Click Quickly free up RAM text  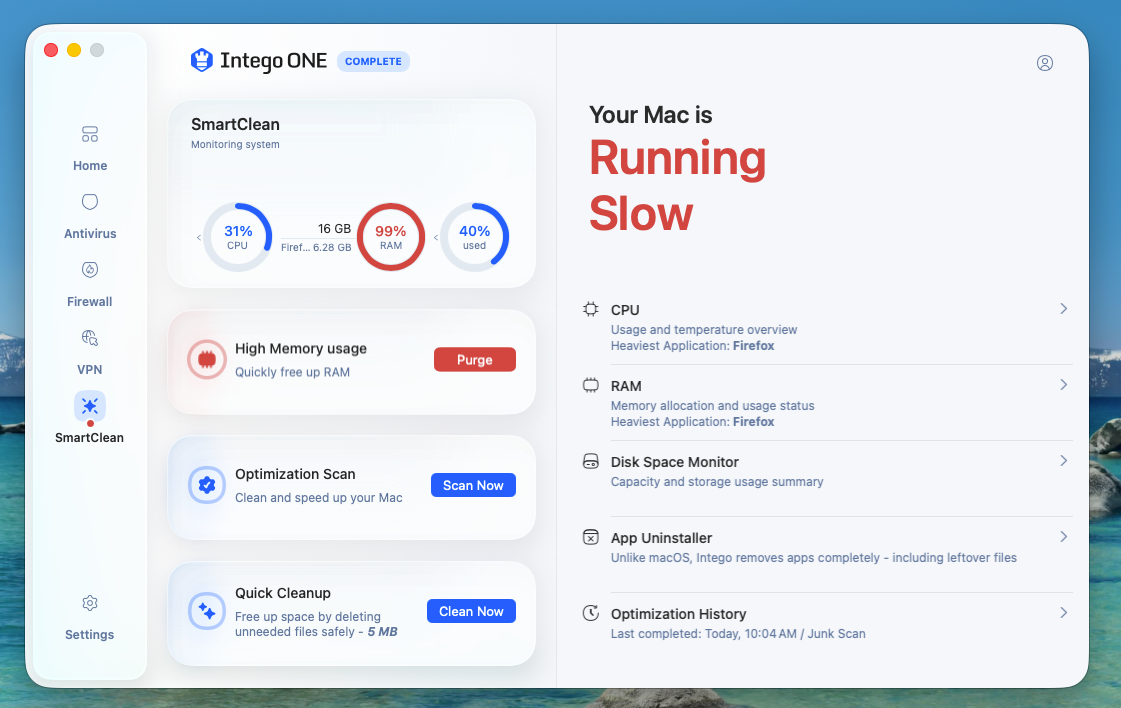pos(292,372)
